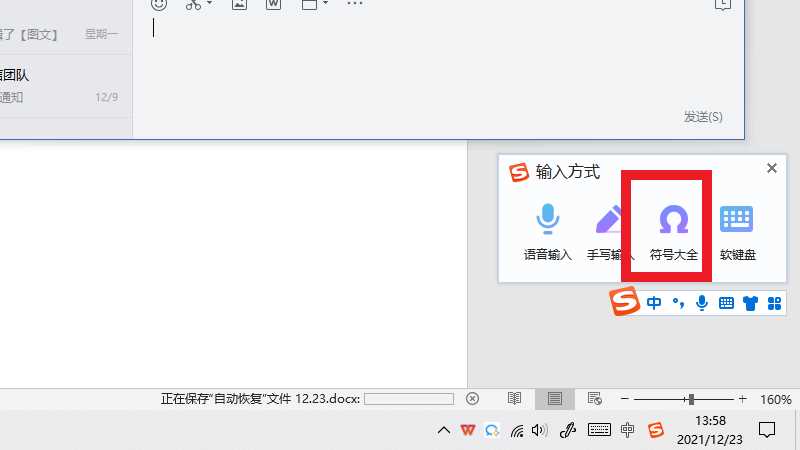The image size is (800, 450).
Task: Open the 软键盘 soft keyboard
Action: [x=737, y=232]
